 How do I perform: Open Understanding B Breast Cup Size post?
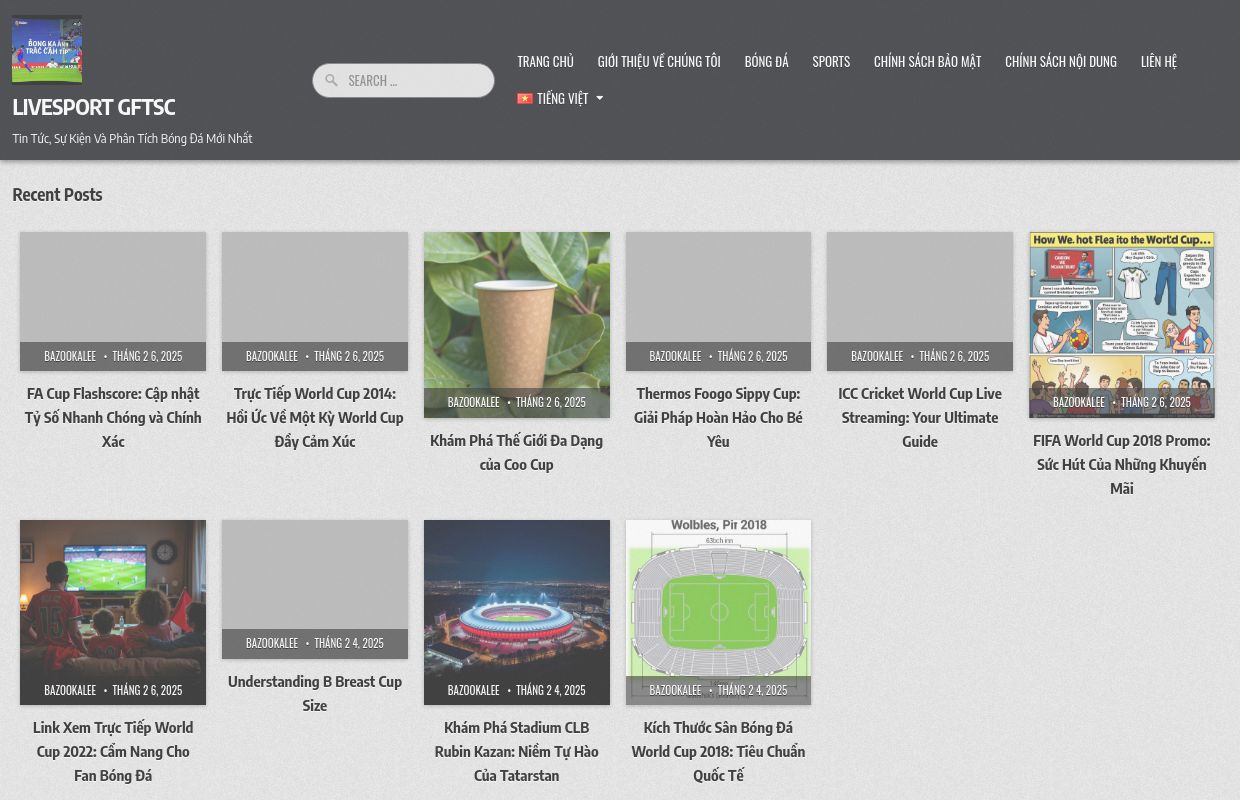pyautogui.click(x=315, y=693)
